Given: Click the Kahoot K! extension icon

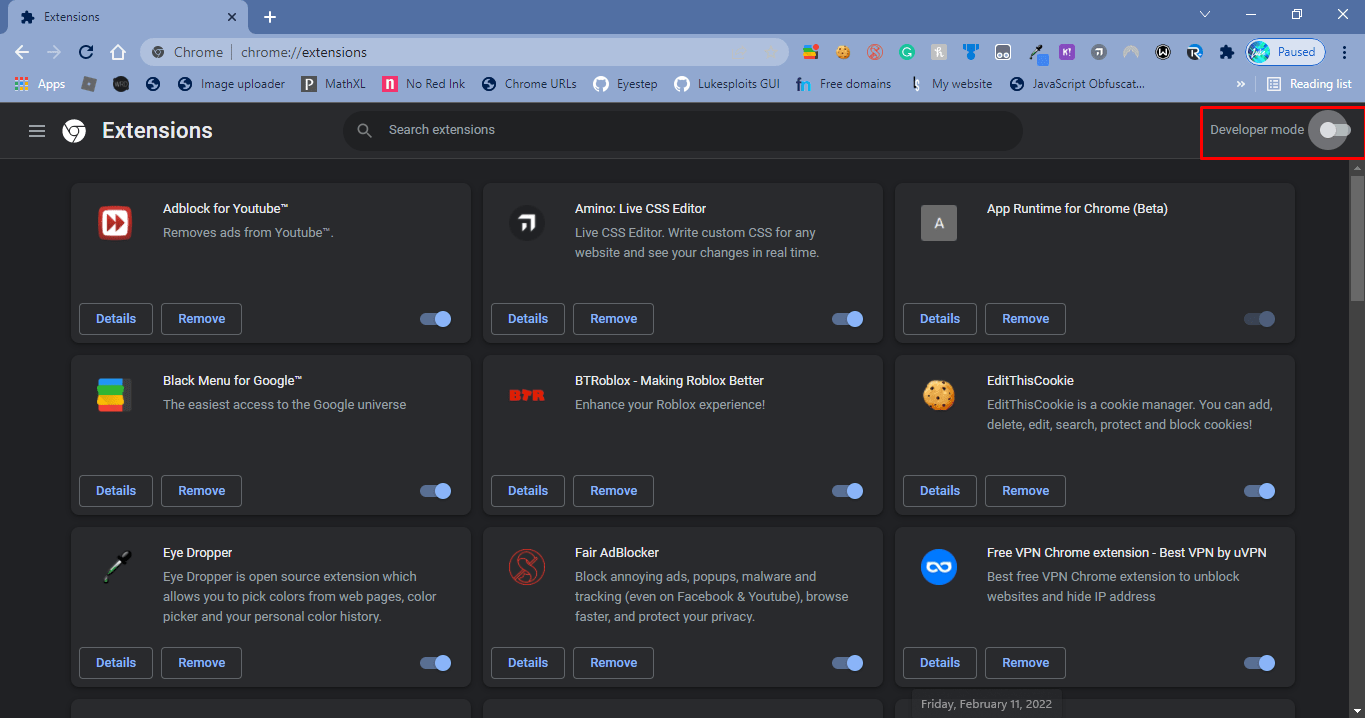Looking at the screenshot, I should point(1066,51).
